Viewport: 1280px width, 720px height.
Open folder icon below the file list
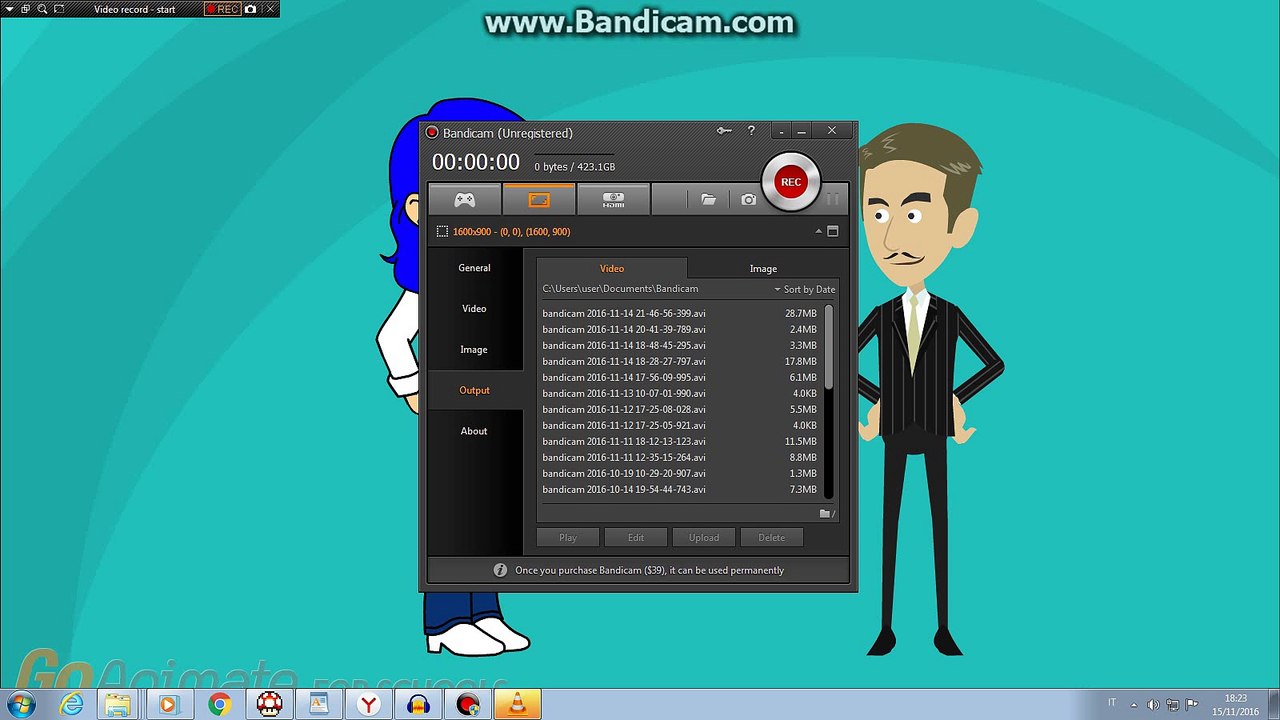coord(826,513)
